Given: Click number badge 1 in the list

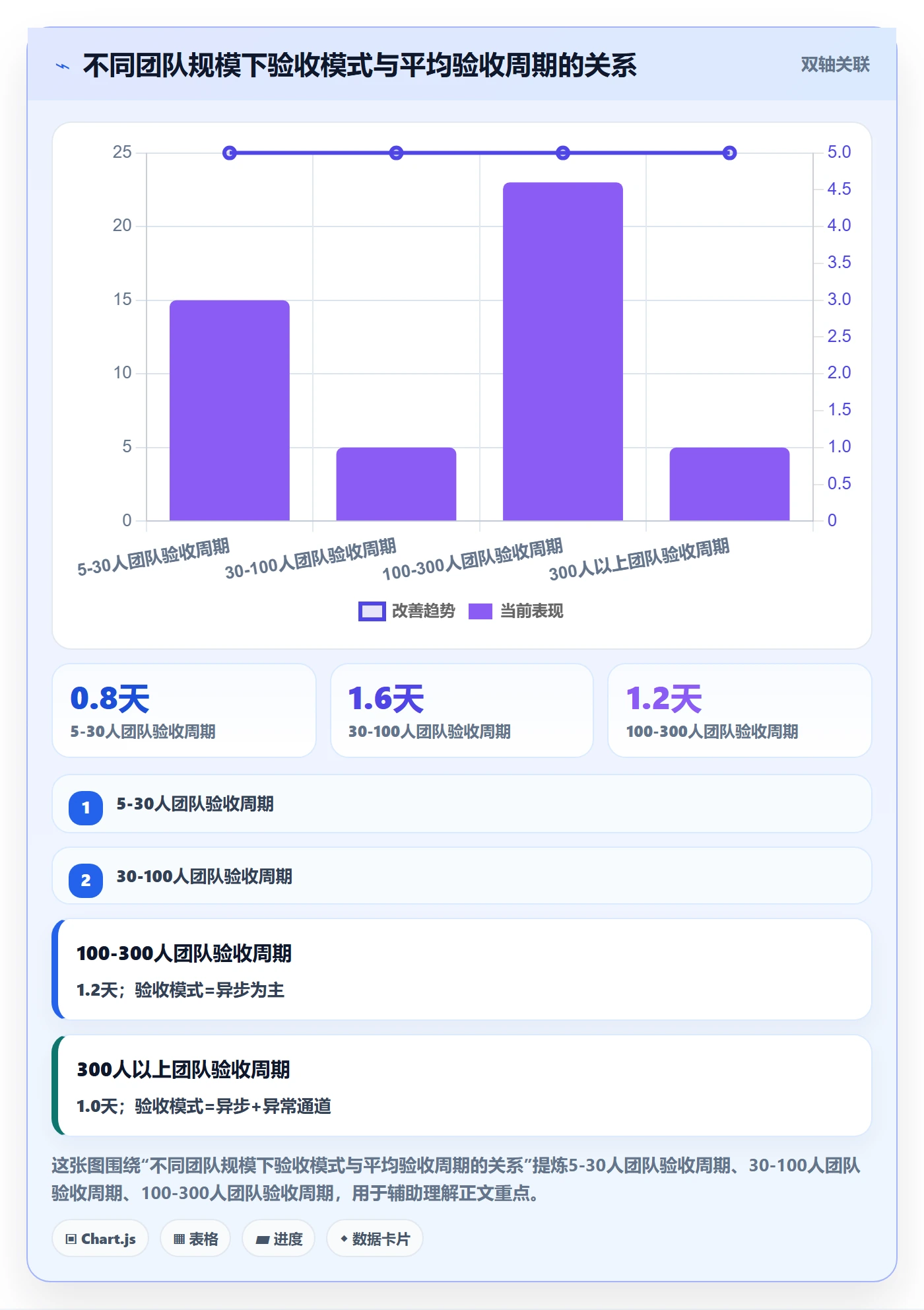Looking at the screenshot, I should pyautogui.click(x=86, y=808).
